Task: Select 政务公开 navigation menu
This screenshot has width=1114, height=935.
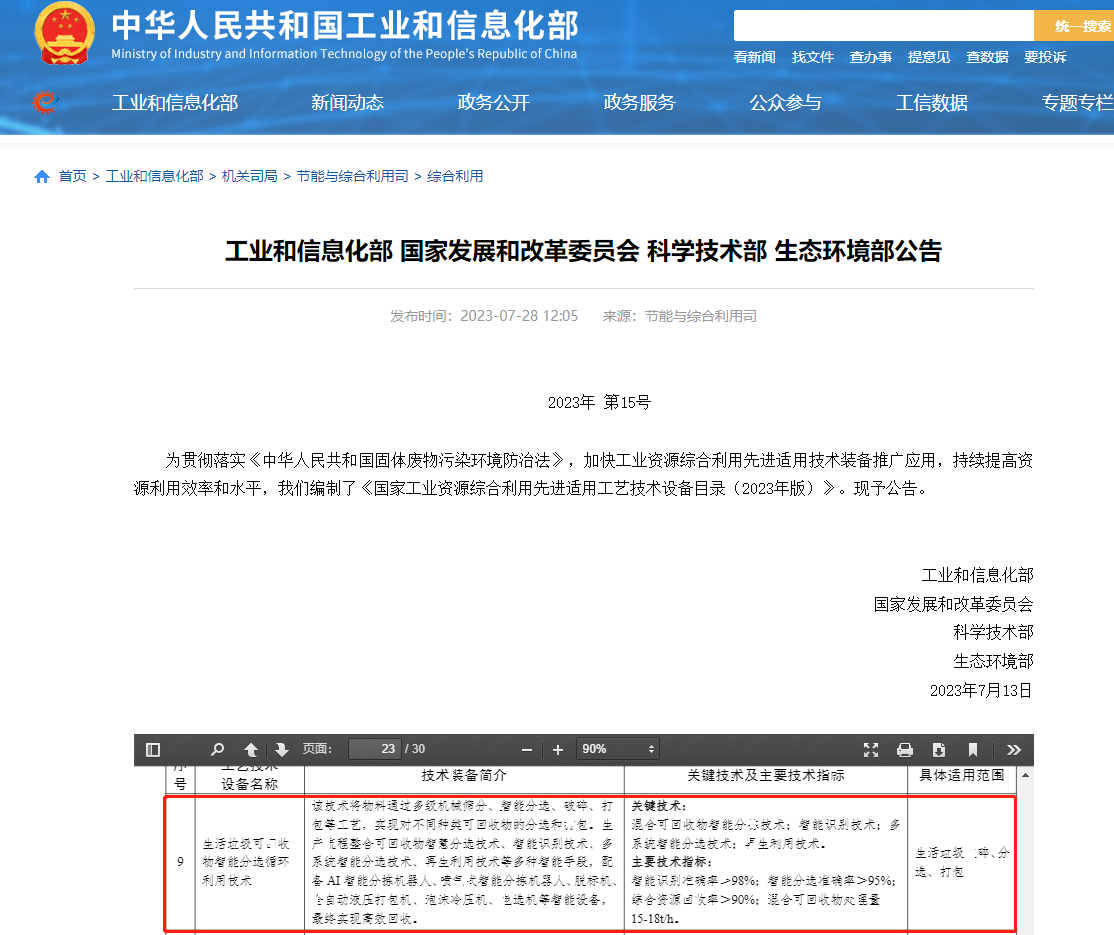Action: (x=493, y=102)
